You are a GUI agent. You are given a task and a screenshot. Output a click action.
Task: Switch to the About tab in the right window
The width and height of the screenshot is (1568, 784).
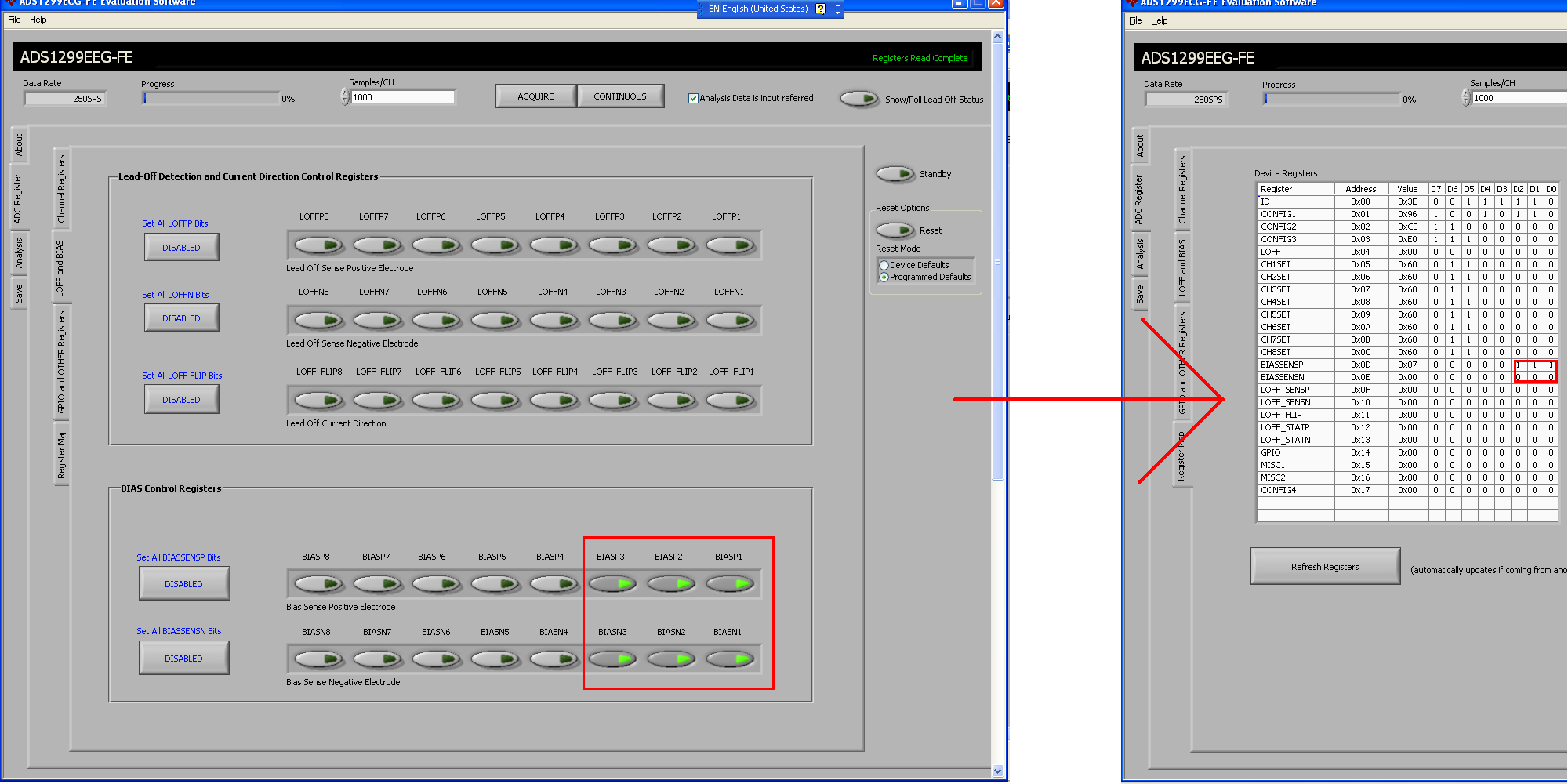point(1140,145)
